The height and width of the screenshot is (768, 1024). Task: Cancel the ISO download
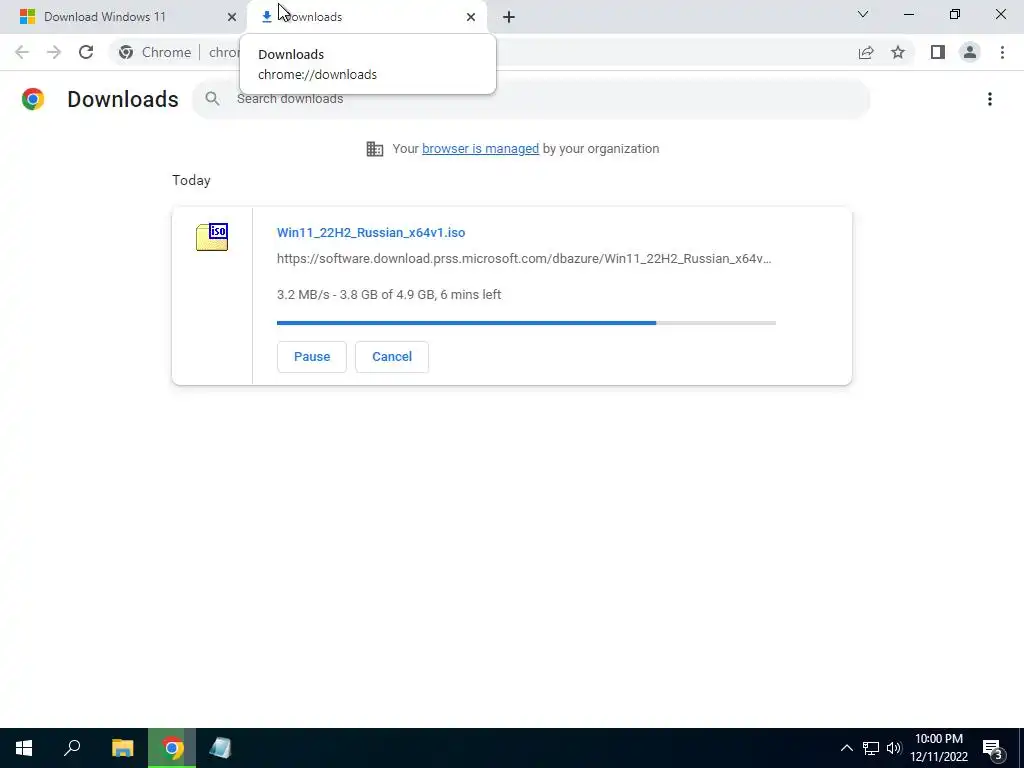pos(392,357)
